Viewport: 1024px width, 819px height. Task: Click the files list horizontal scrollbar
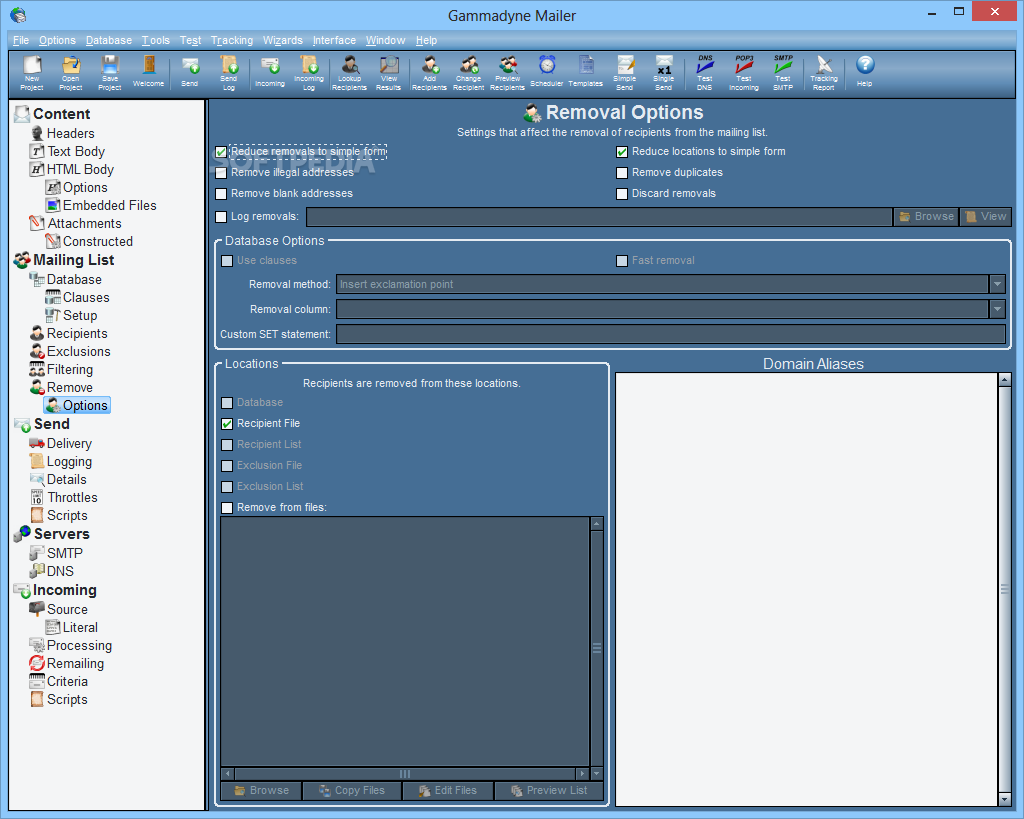click(405, 773)
